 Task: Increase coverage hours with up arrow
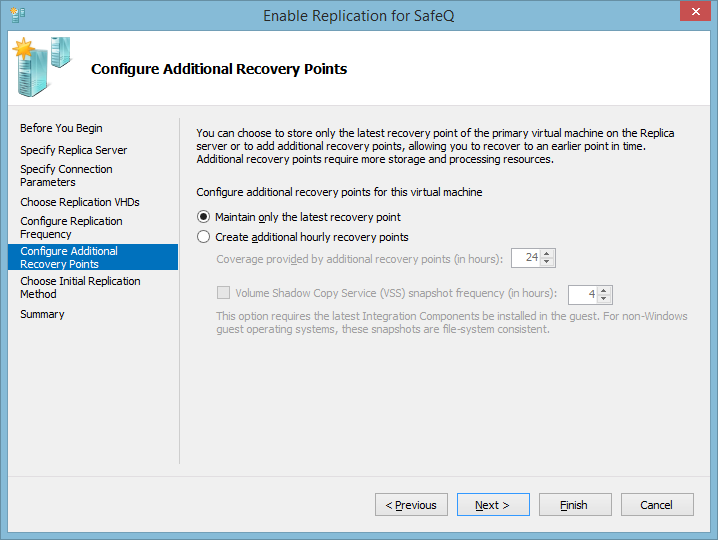point(547,254)
